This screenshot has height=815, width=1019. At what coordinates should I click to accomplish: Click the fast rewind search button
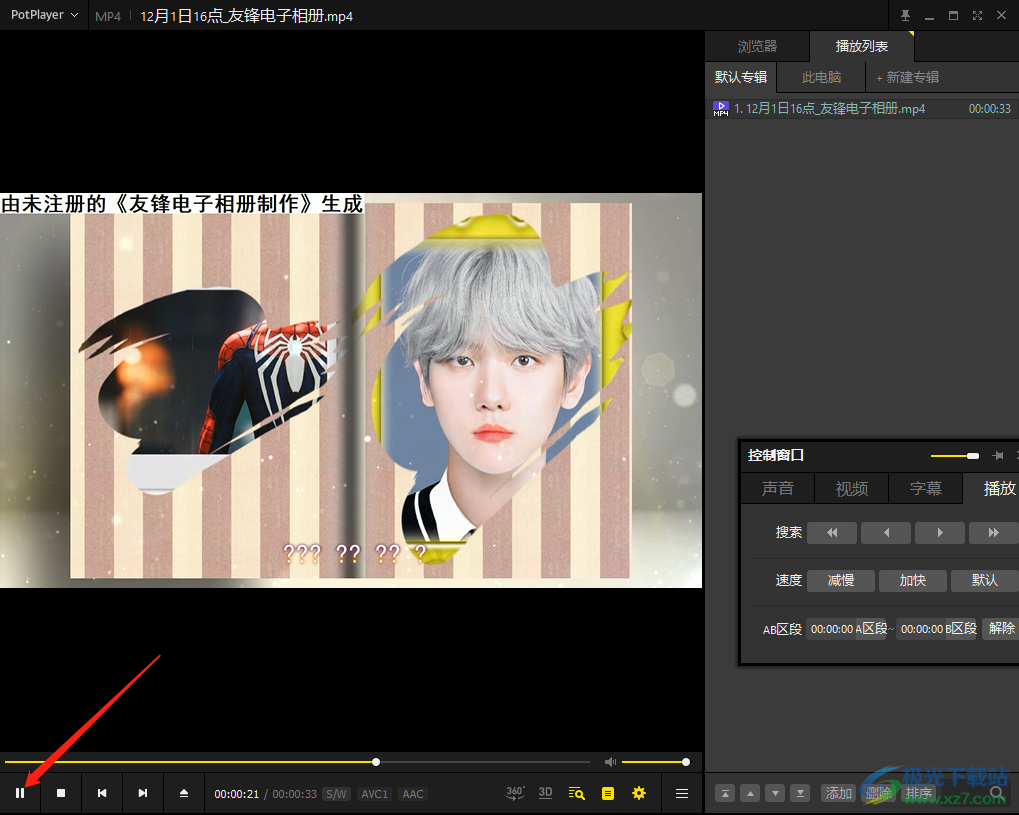832,532
